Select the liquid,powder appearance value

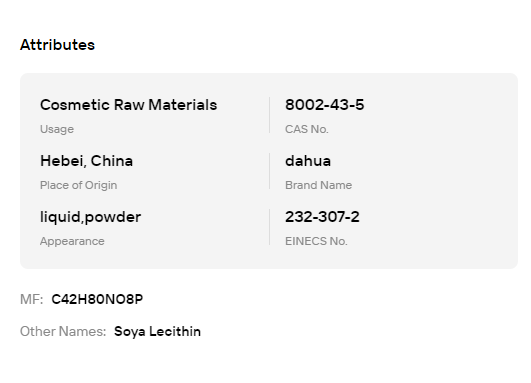90,217
